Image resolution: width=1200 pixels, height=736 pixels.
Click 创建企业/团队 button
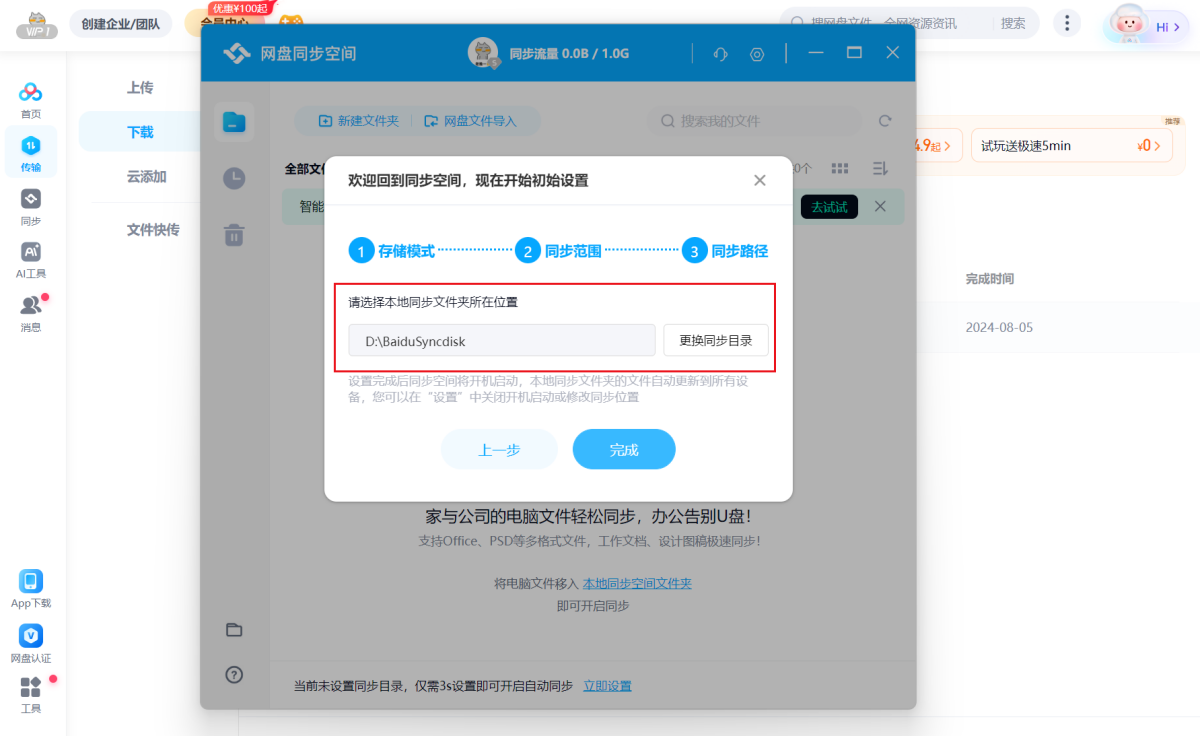(x=120, y=23)
